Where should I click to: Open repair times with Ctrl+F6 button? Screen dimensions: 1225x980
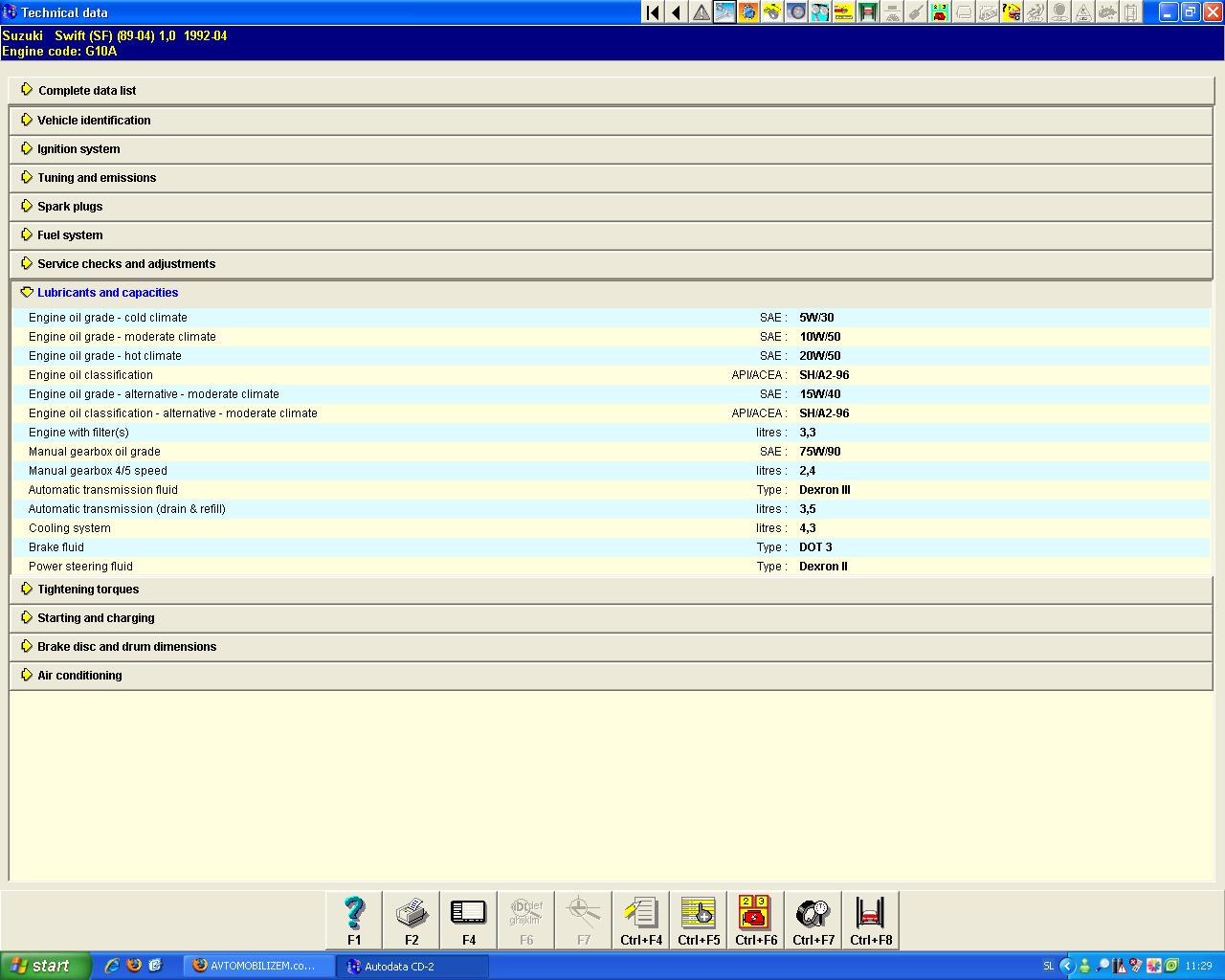tap(756, 921)
